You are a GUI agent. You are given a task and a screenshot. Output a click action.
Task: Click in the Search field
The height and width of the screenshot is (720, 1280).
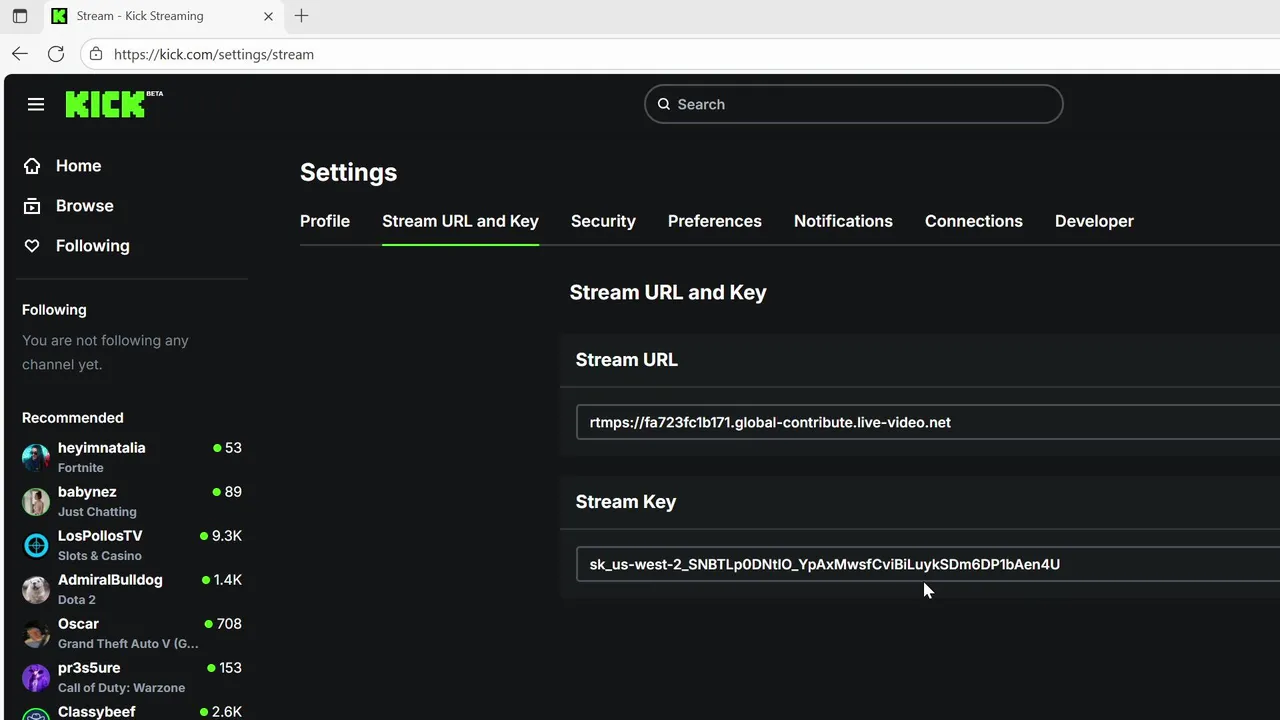(x=853, y=104)
